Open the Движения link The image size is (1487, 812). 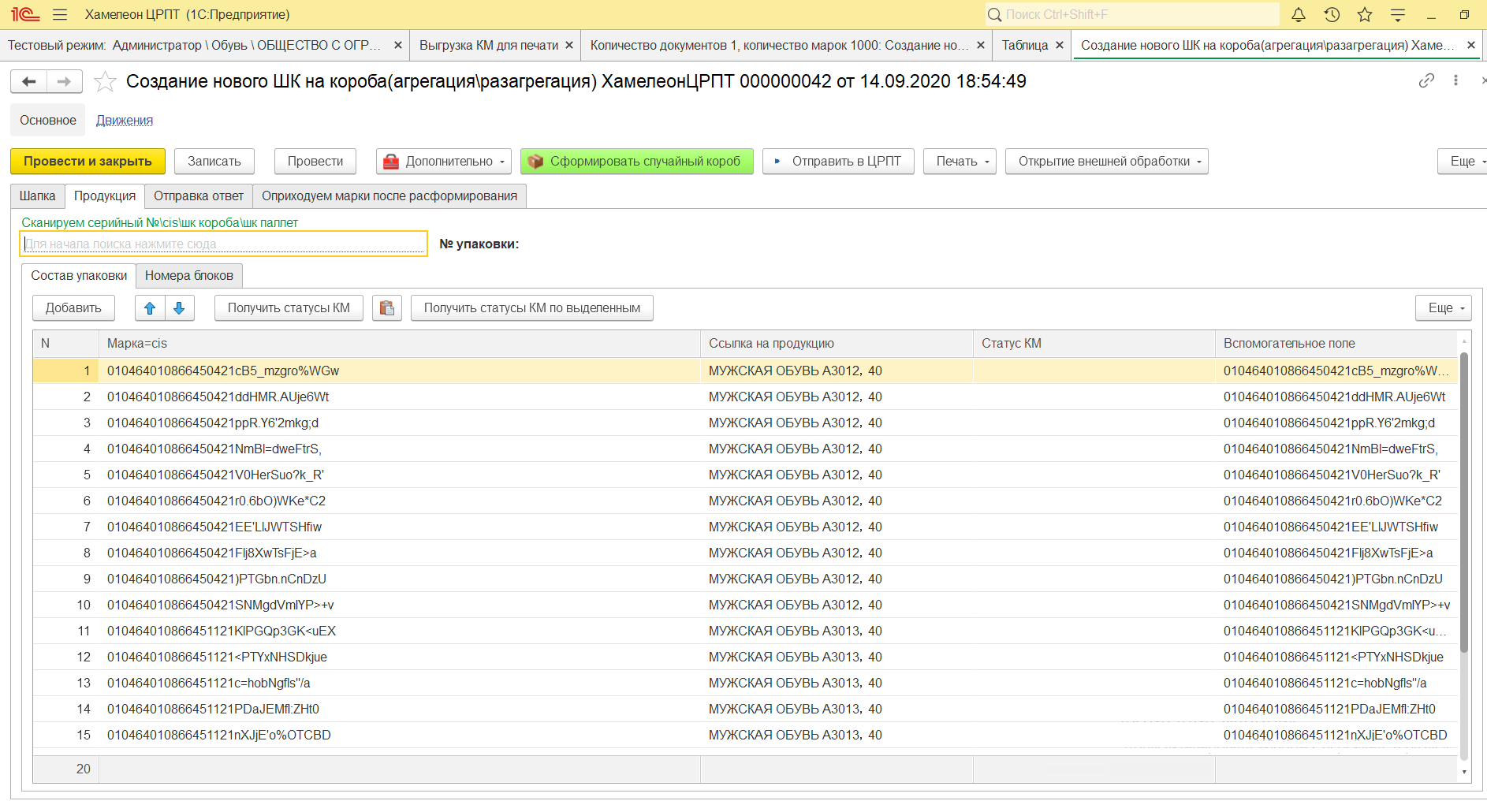(x=125, y=121)
